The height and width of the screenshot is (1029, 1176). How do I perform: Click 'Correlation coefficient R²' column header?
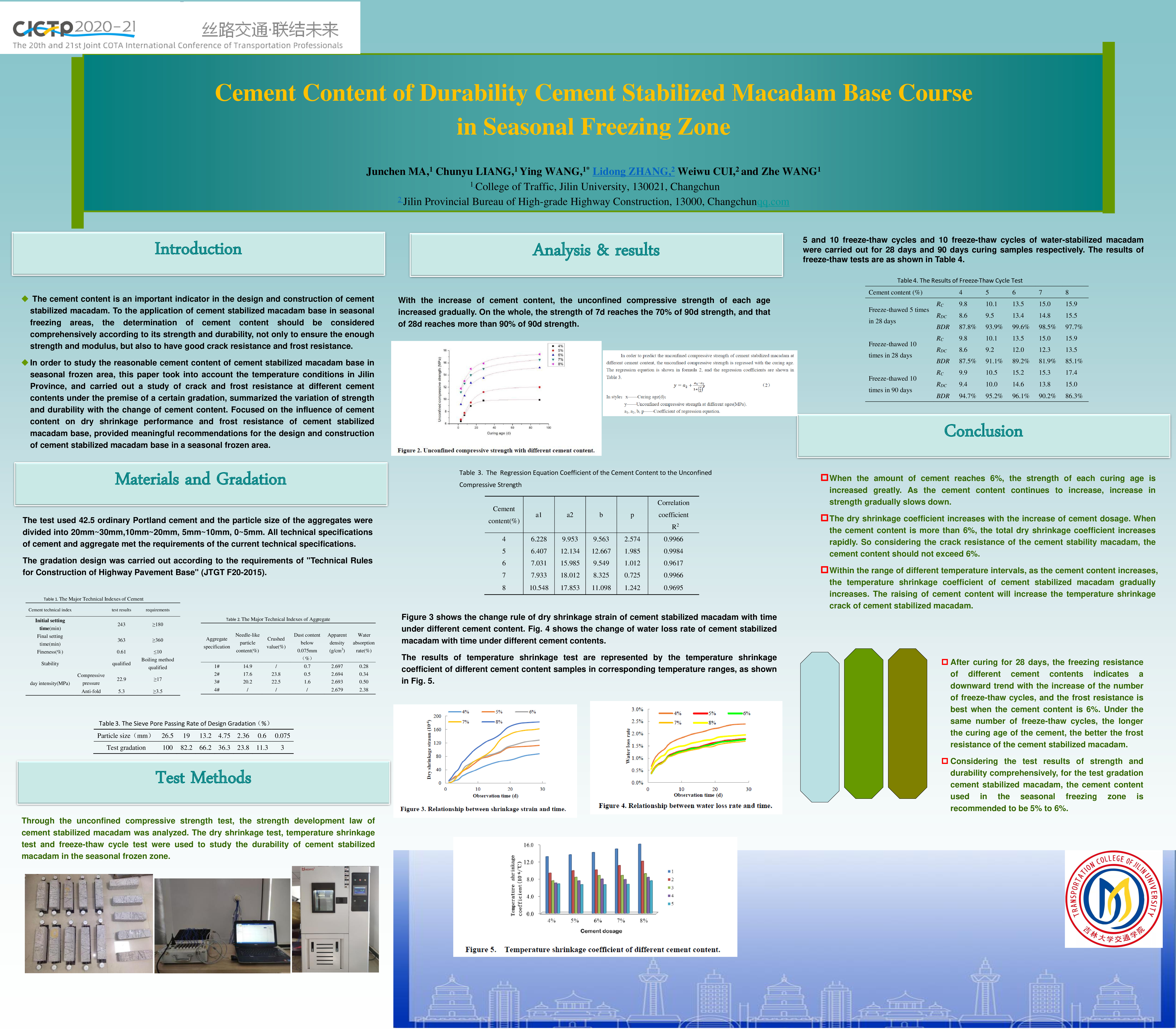pyautogui.click(x=673, y=514)
